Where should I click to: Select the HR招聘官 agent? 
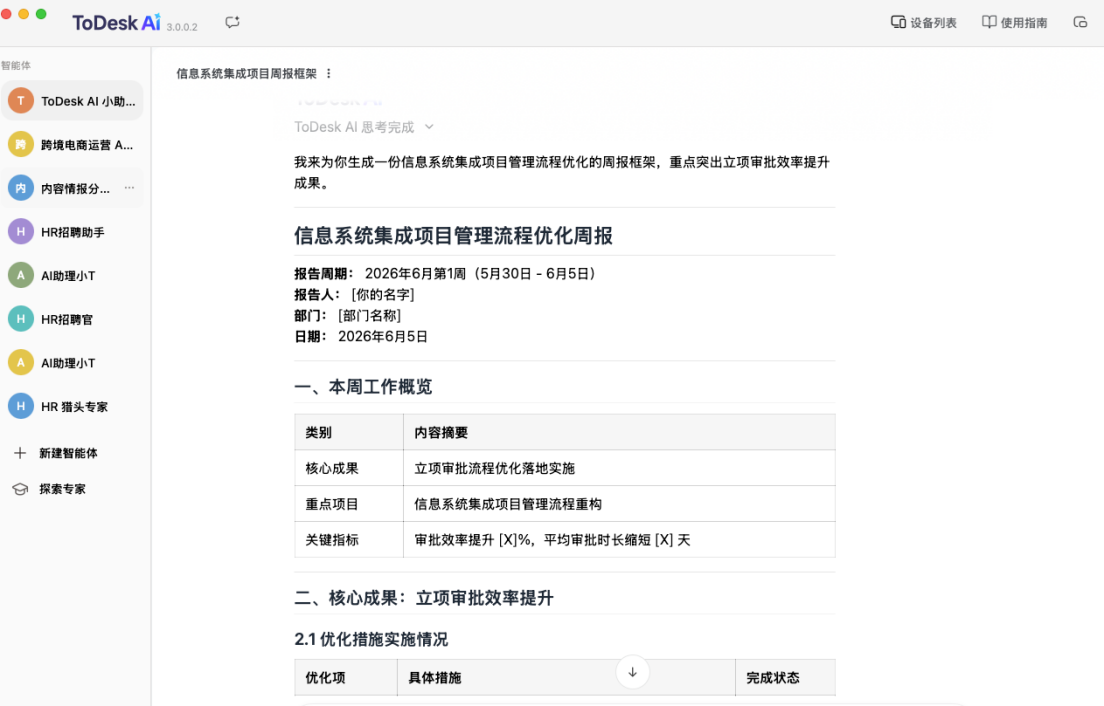coord(72,320)
